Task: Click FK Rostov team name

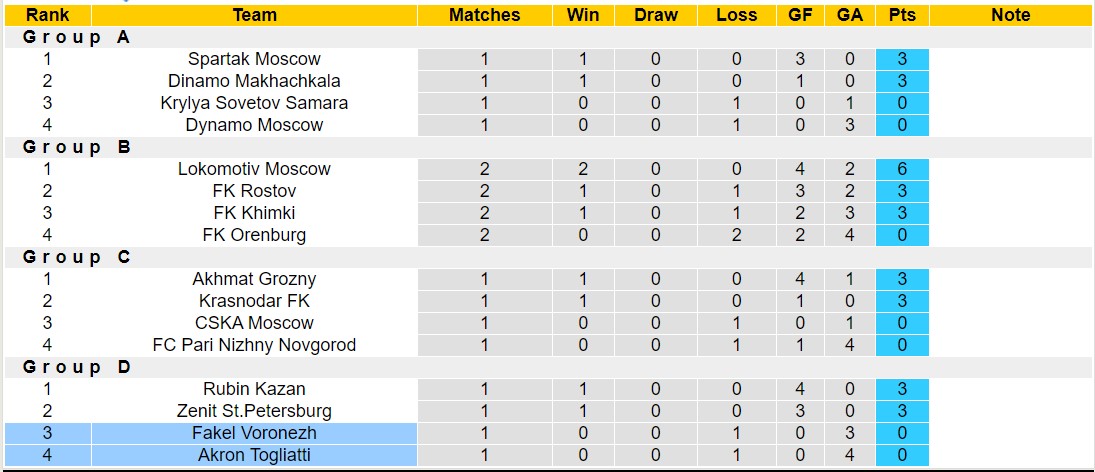Action: [x=254, y=191]
